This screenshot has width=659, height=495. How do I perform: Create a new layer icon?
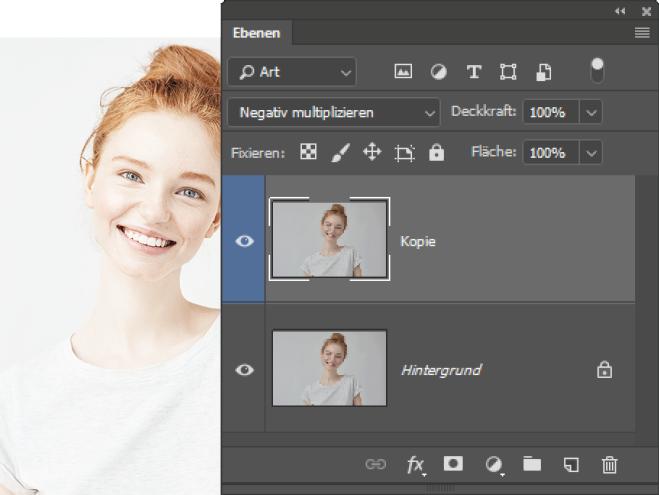pos(571,465)
